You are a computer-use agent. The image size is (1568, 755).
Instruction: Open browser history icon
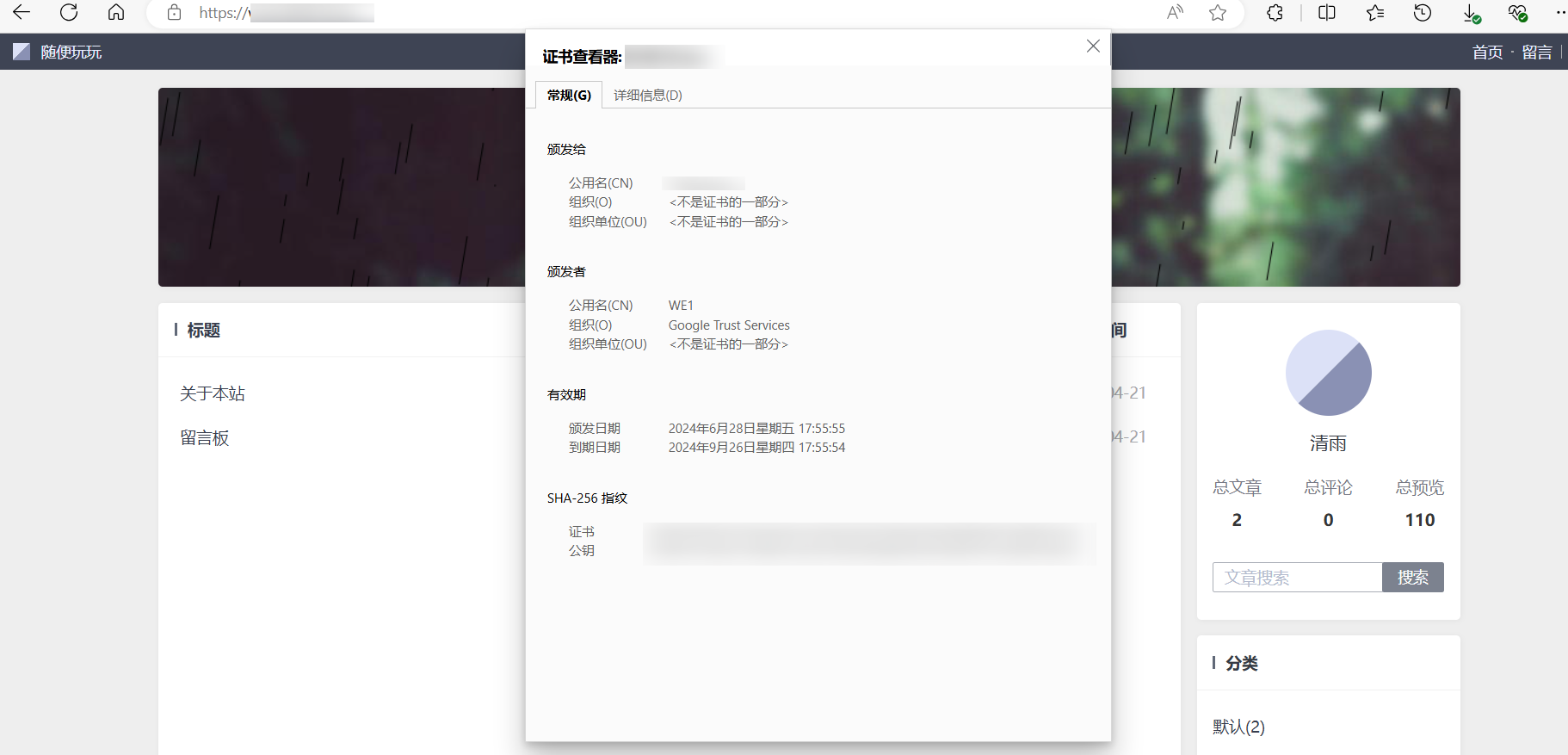1423,12
